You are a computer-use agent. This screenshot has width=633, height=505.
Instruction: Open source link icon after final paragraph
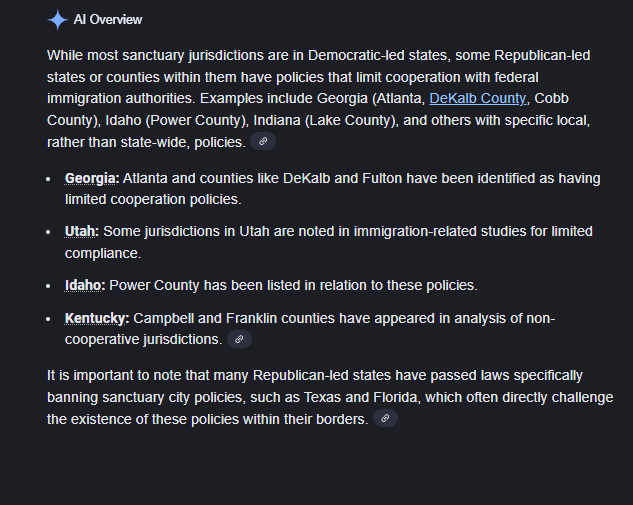tap(385, 420)
